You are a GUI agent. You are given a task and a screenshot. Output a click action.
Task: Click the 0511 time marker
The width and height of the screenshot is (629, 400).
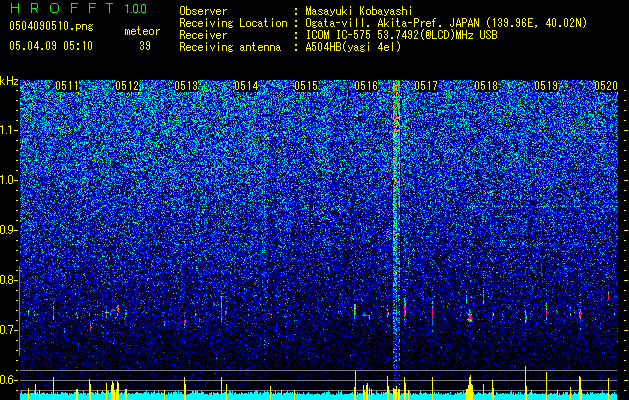pyautogui.click(x=67, y=86)
